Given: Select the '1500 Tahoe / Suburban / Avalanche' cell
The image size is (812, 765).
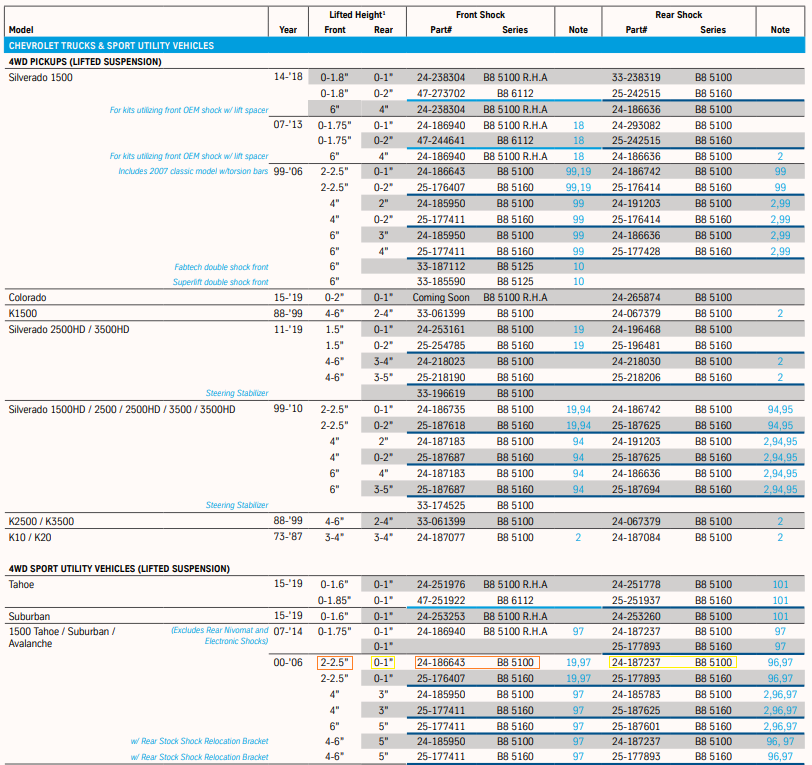Looking at the screenshot, I should pyautogui.click(x=62, y=638).
